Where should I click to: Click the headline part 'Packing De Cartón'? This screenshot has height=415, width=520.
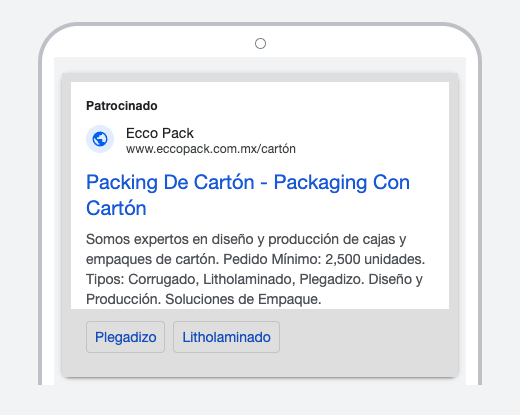(x=170, y=182)
